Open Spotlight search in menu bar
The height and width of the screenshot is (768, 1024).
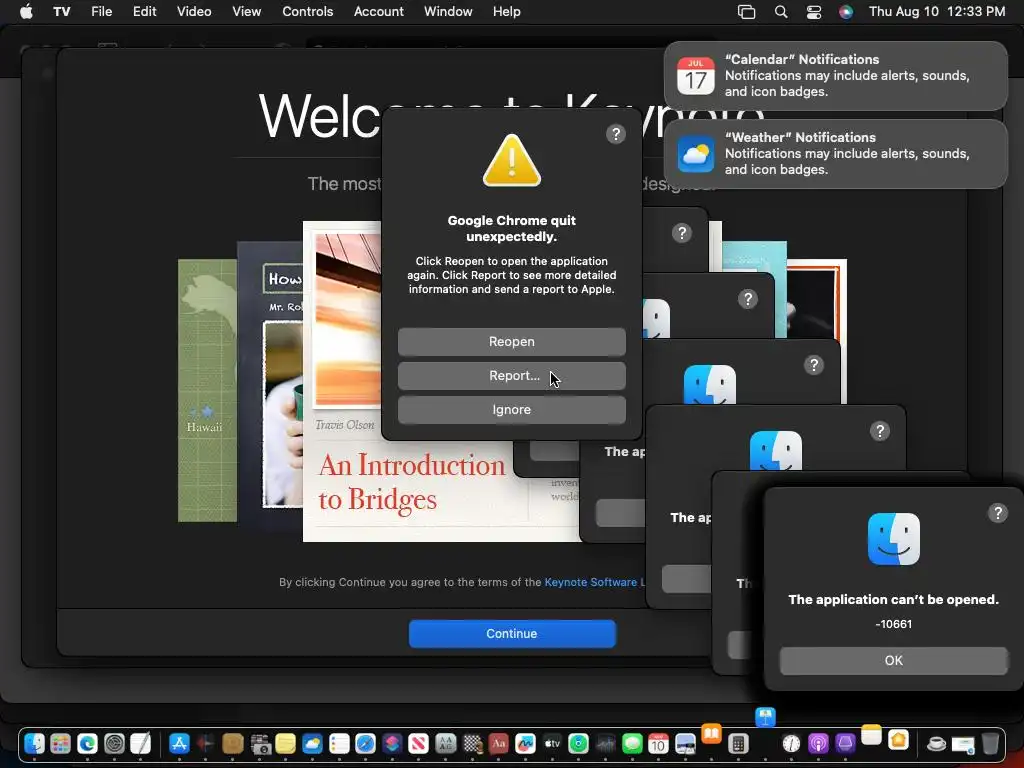tap(780, 12)
